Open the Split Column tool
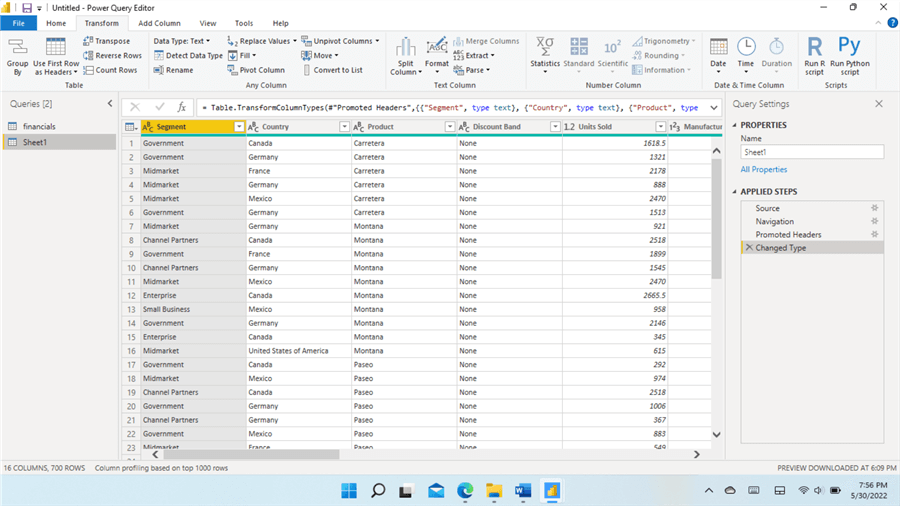 pos(406,56)
